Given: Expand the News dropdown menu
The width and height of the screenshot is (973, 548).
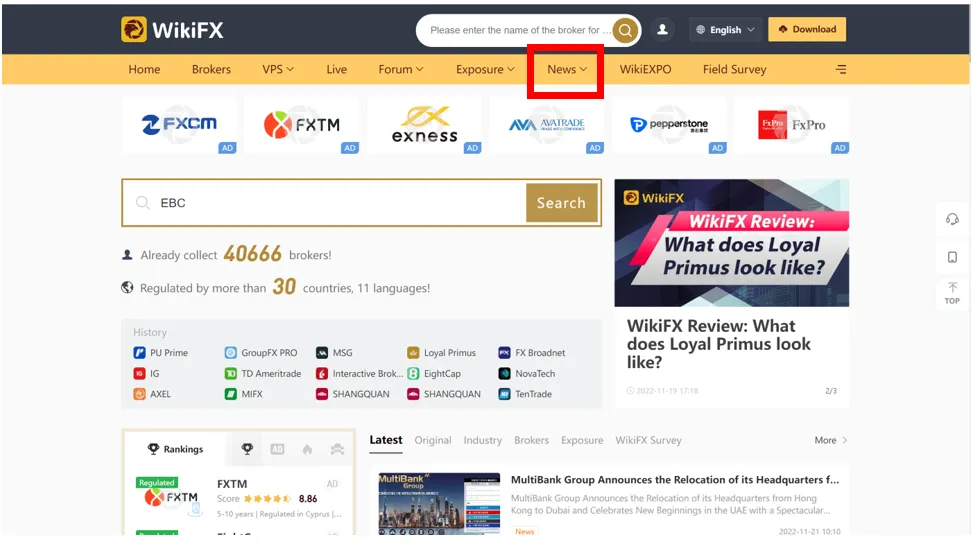Looking at the screenshot, I should tap(567, 70).
